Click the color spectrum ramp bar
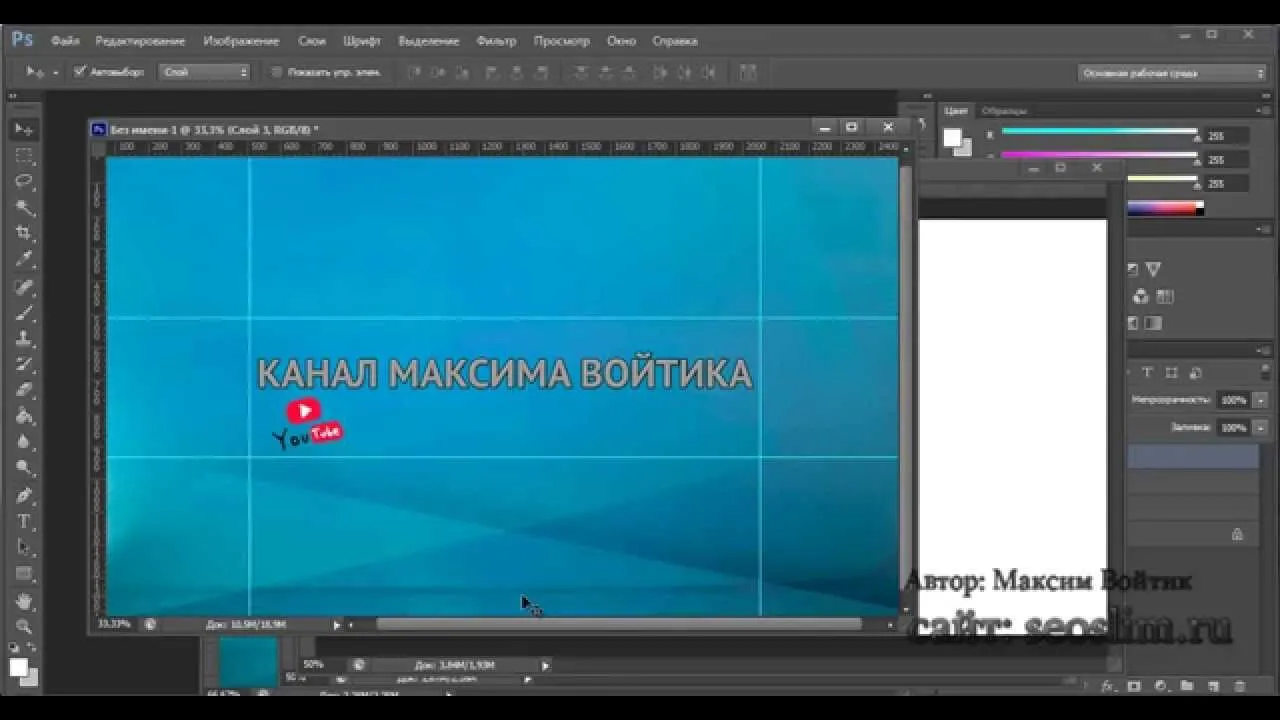Screen dimensions: 1280x720 coord(1165,209)
